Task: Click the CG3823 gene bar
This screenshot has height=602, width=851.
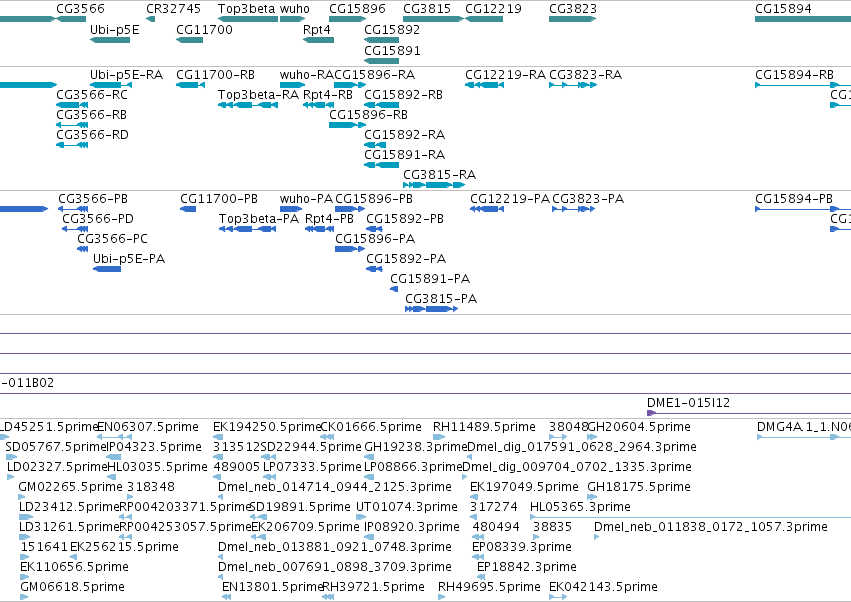Action: [x=573, y=19]
